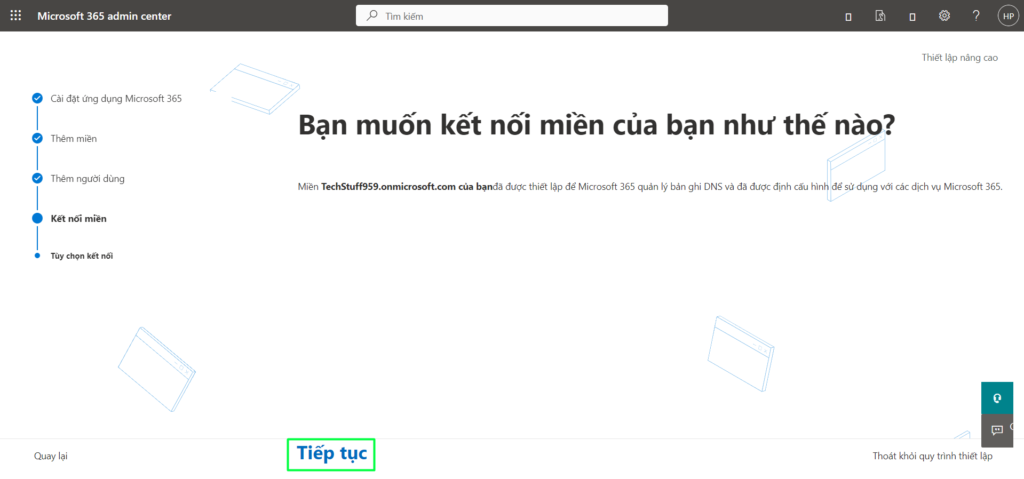Open the HP account profile avatar
1024x479 pixels.
(1006, 16)
